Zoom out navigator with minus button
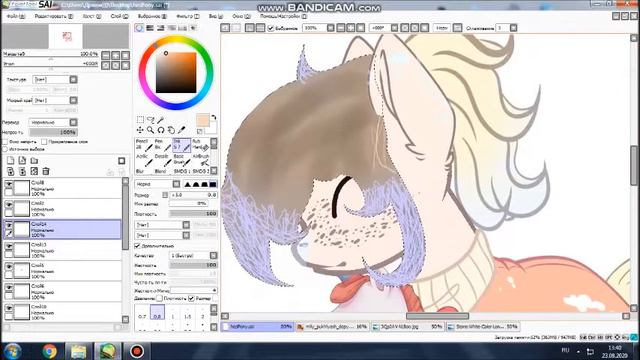Image resolution: width=640 pixels, height=360 pixels. (106, 55)
